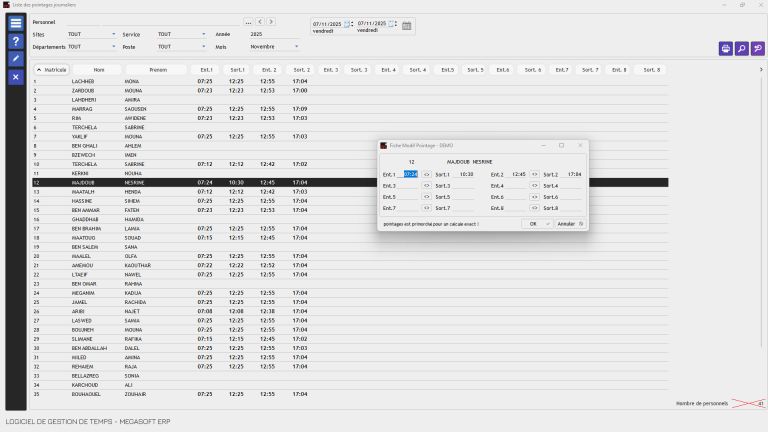The height and width of the screenshot is (432, 768).
Task: Select row 10 TERCHELA SABRINE
Action: tap(350, 164)
